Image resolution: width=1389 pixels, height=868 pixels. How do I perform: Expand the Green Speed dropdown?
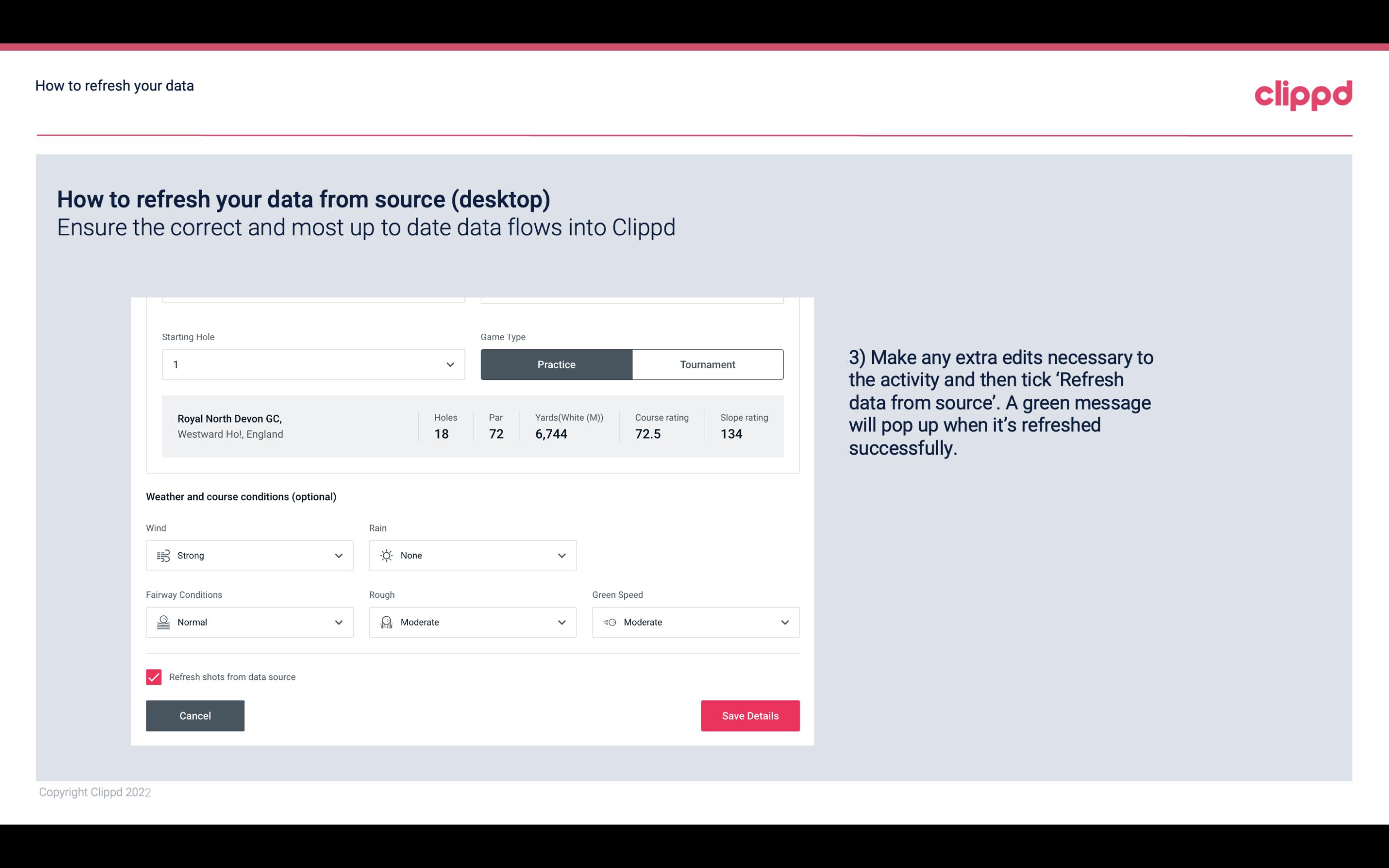tap(784, 622)
